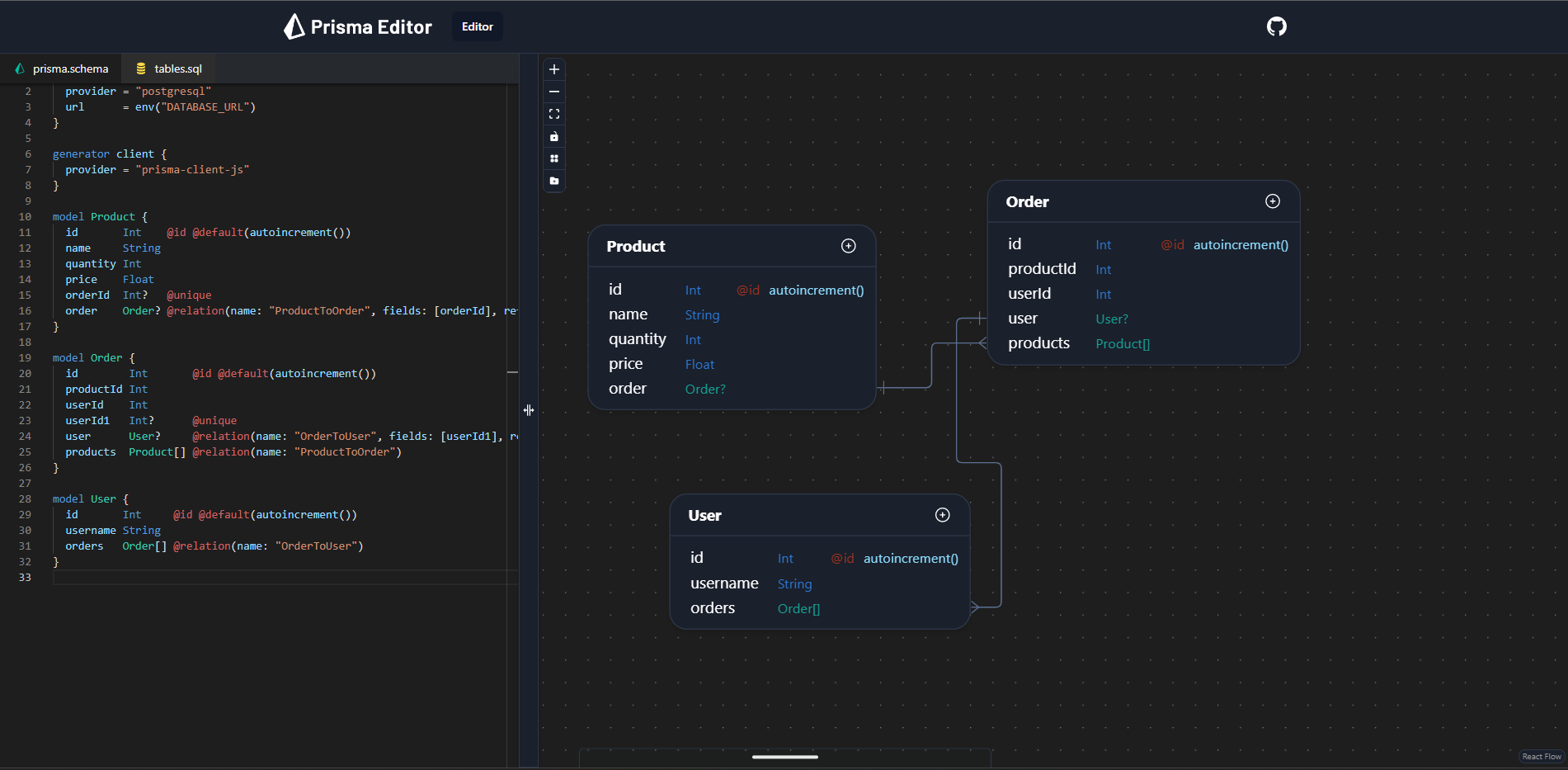This screenshot has height=770, width=1568.
Task: Click the "postgresql" string in the editor
Action: coord(173,92)
